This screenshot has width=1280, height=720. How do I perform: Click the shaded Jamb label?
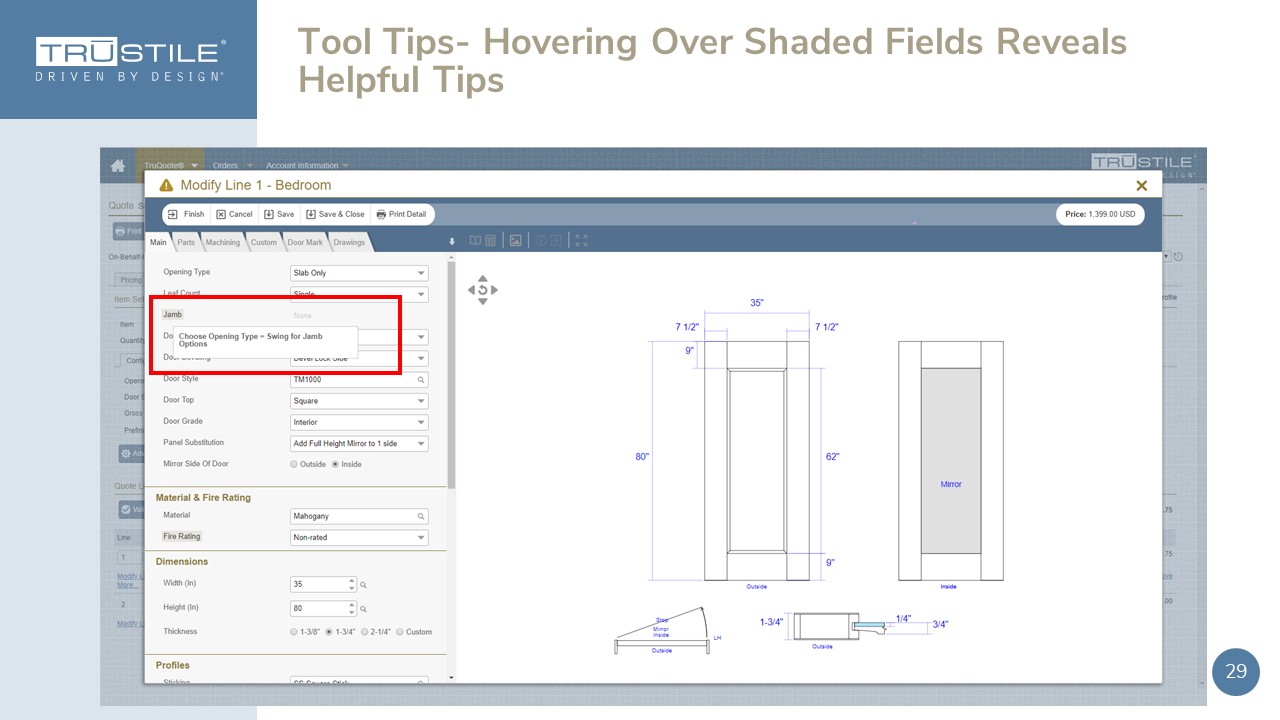[x=172, y=314]
